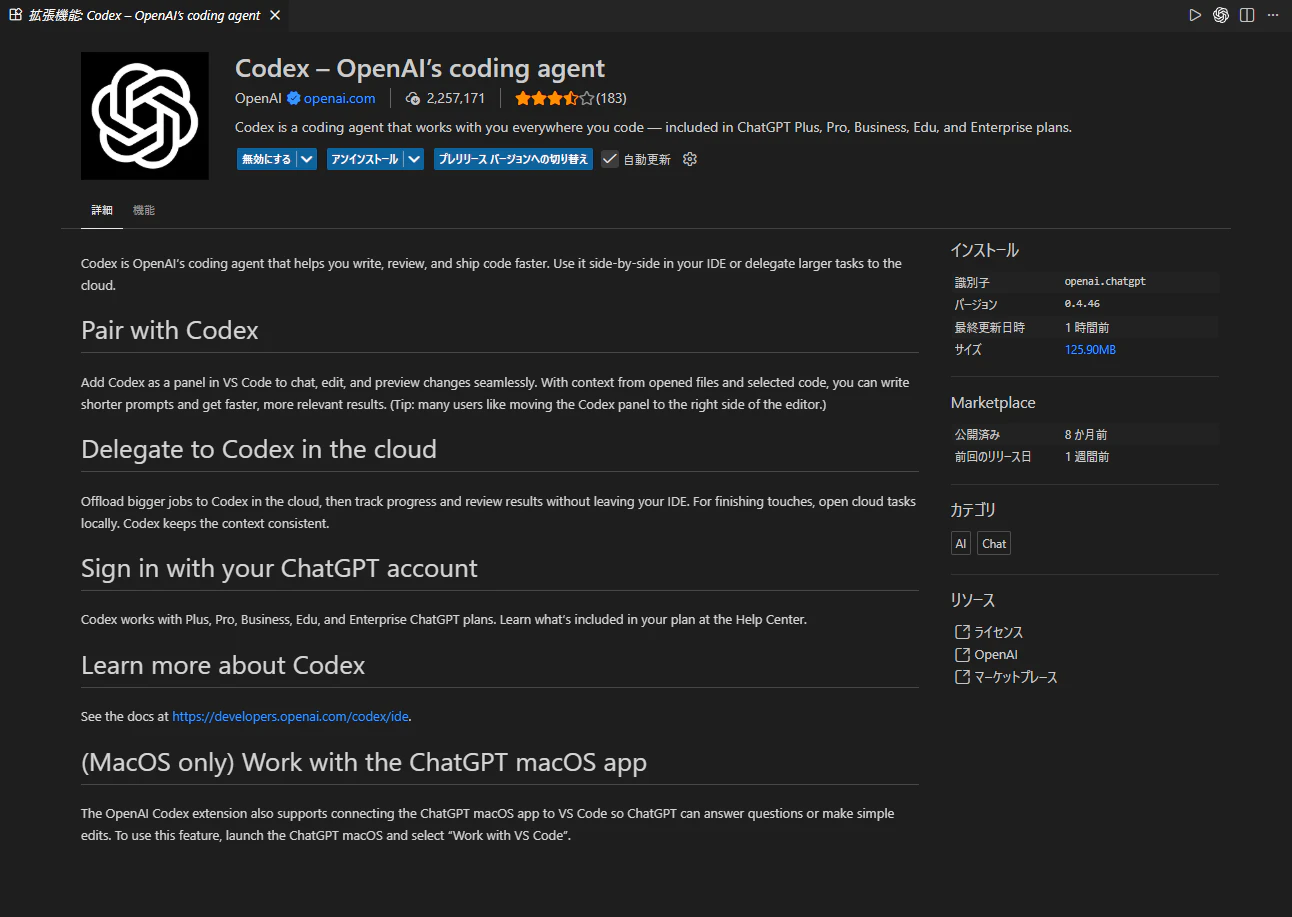Click the blue verified publisher badge

[x=294, y=98]
